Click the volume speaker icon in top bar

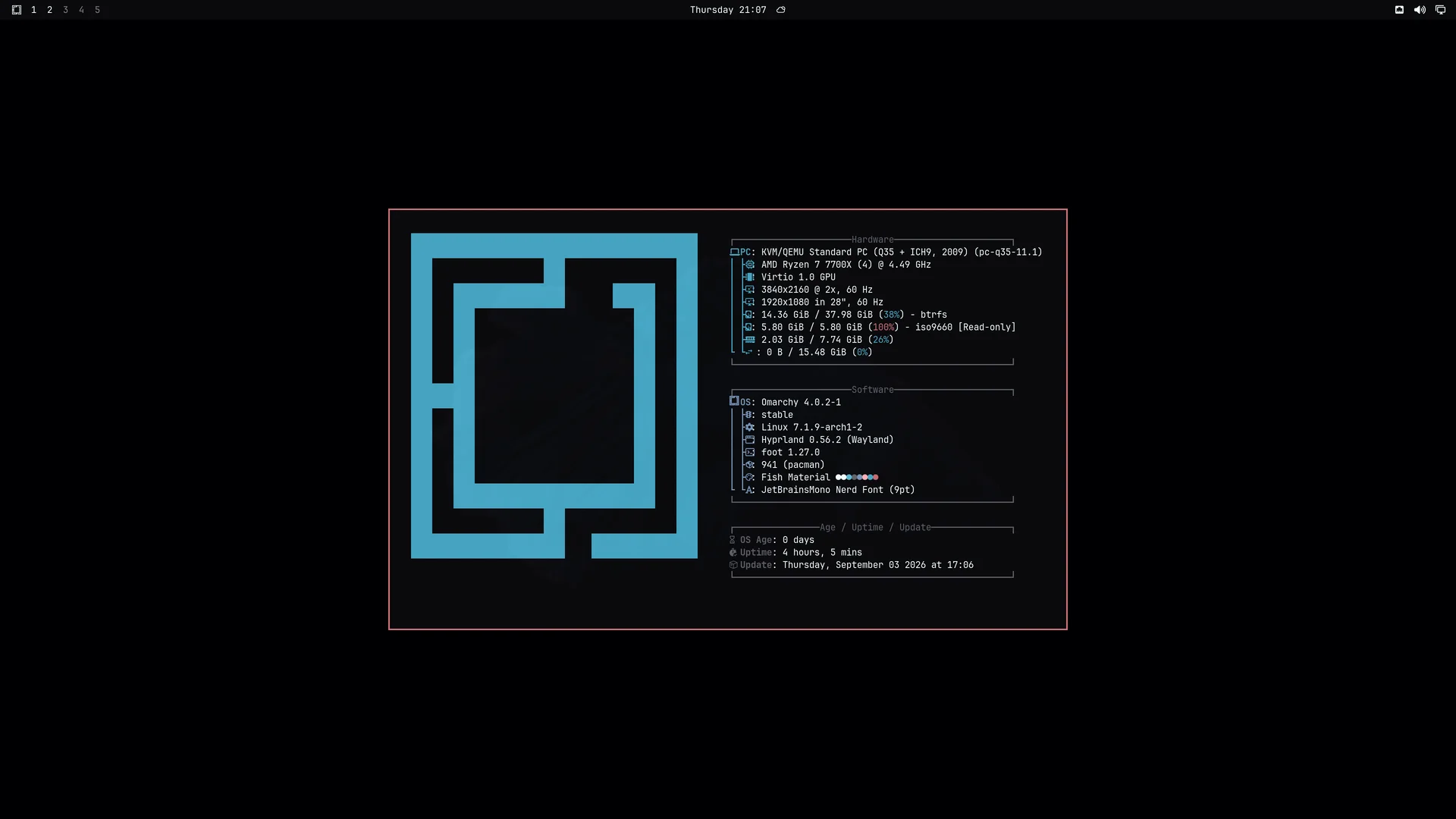[1420, 10]
